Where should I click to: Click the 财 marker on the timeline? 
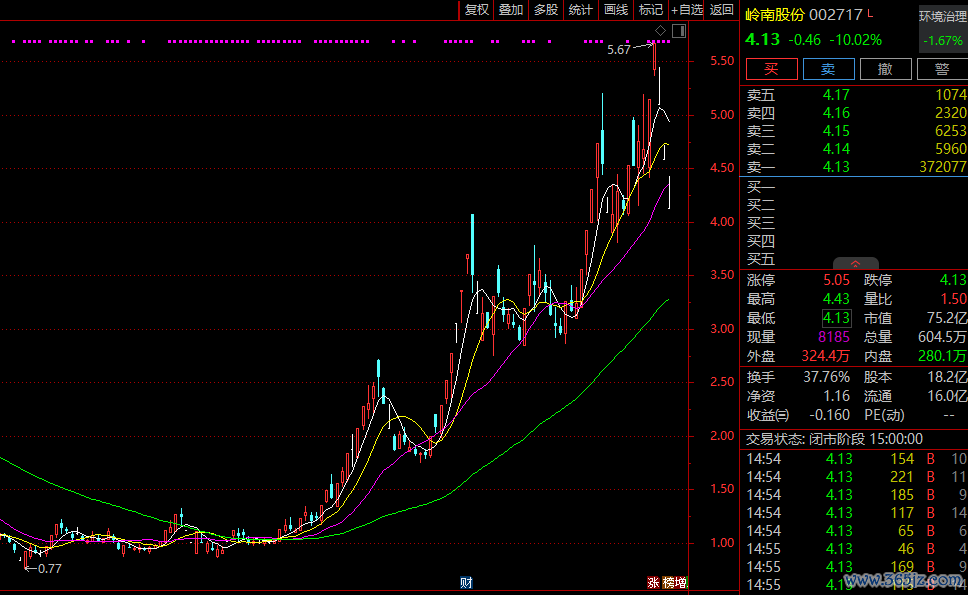(465, 582)
